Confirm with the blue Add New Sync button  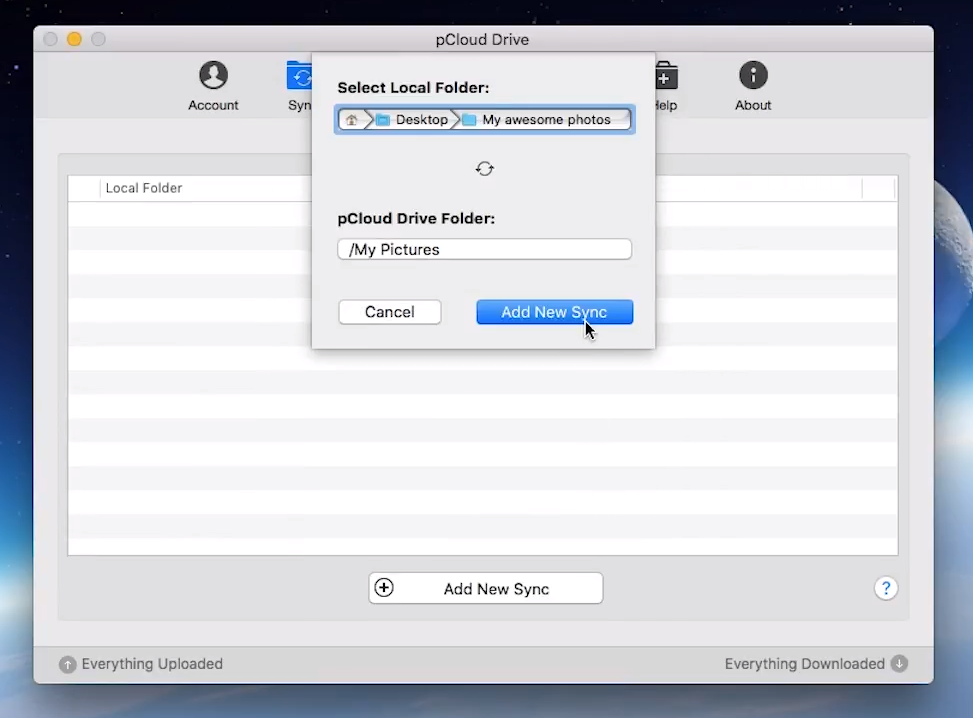[555, 312]
